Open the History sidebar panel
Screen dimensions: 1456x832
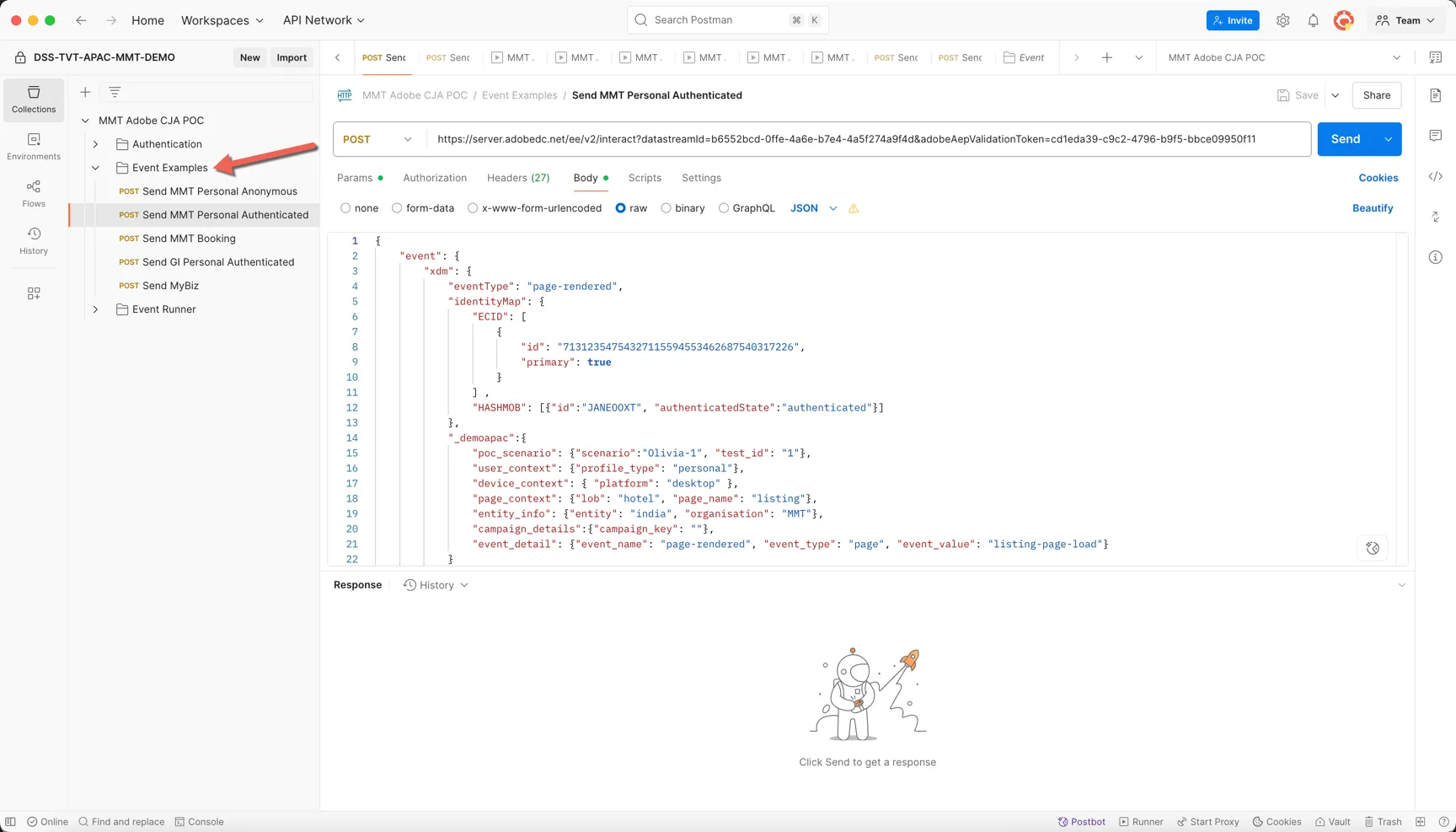coord(34,241)
